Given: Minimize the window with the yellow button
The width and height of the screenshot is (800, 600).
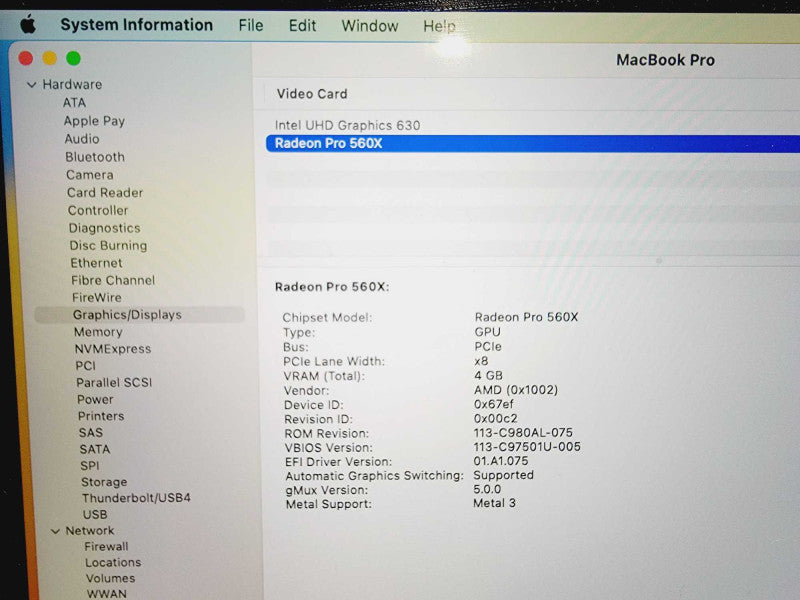Looking at the screenshot, I should [x=49, y=58].
